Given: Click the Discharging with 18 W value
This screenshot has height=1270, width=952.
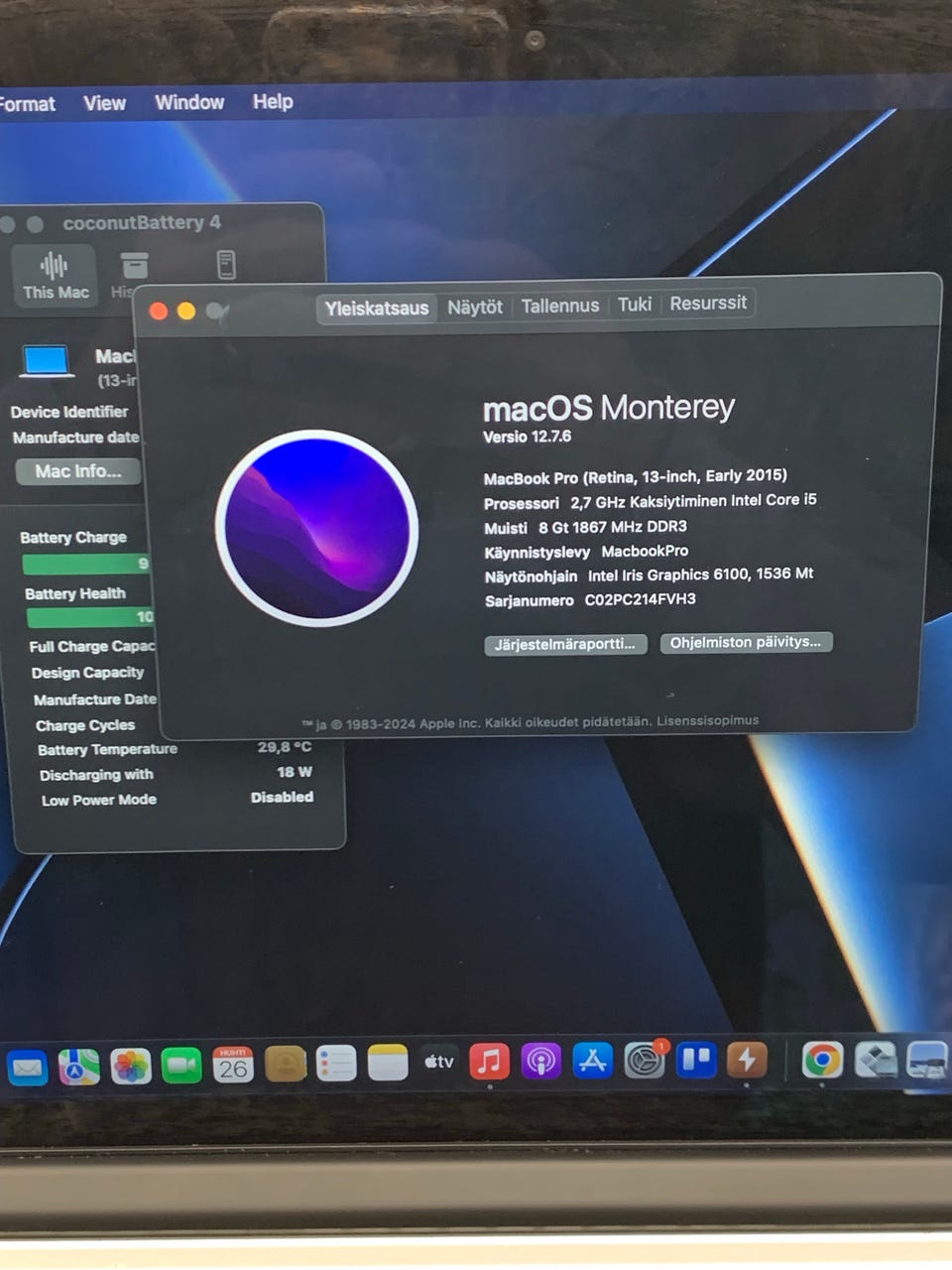Looking at the screenshot, I should (295, 772).
